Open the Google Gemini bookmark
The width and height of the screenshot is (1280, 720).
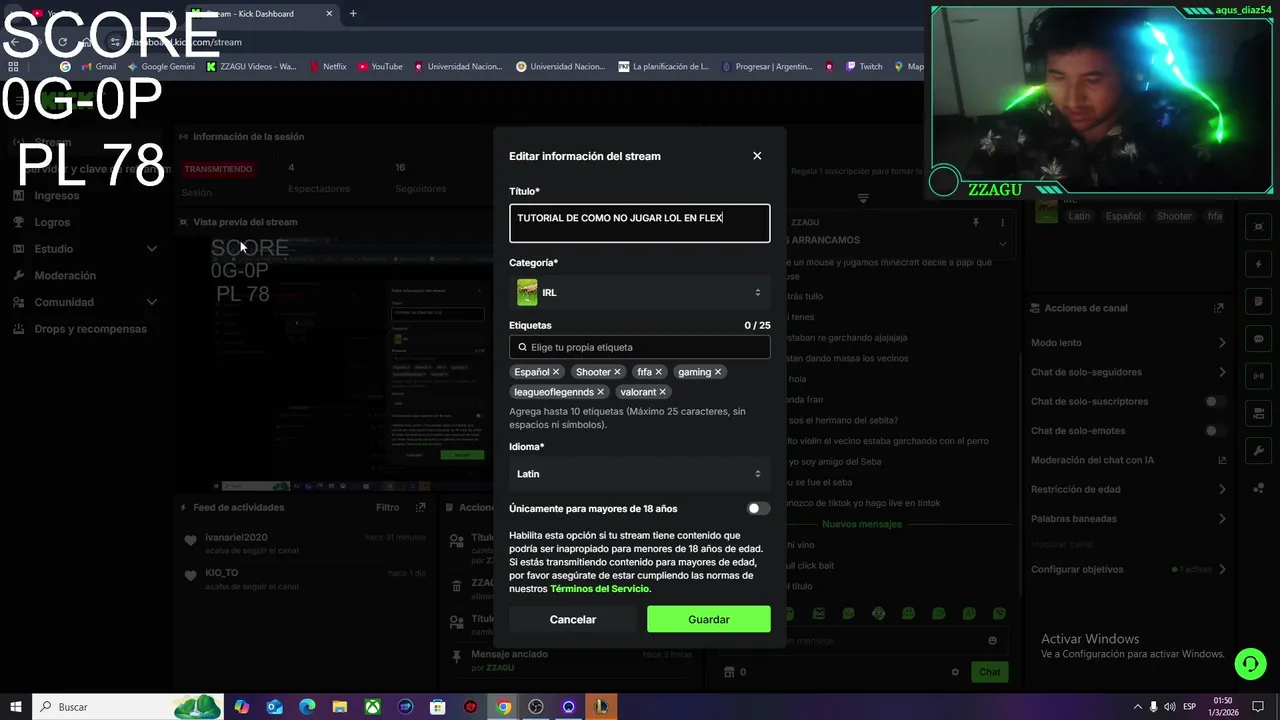[x=161, y=67]
